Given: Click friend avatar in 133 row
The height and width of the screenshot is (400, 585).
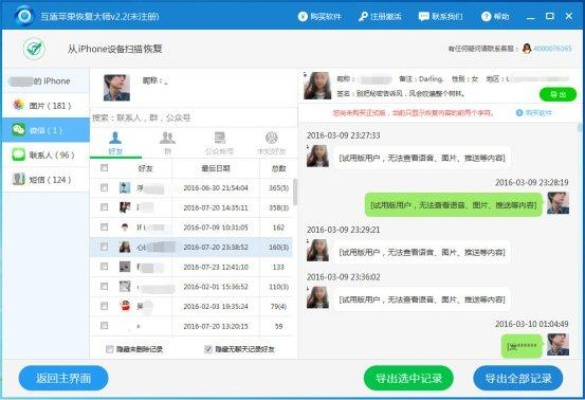Looking at the screenshot, I should (125, 266).
